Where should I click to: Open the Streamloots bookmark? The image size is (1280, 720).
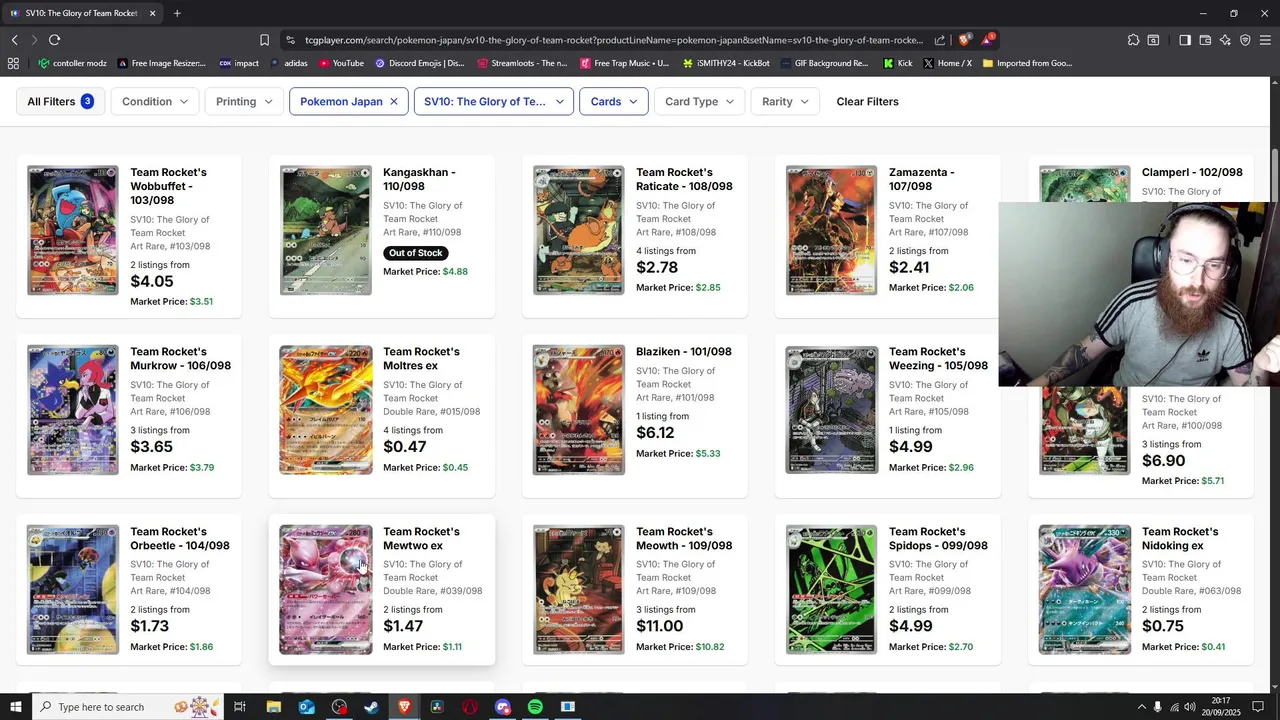[x=522, y=63]
